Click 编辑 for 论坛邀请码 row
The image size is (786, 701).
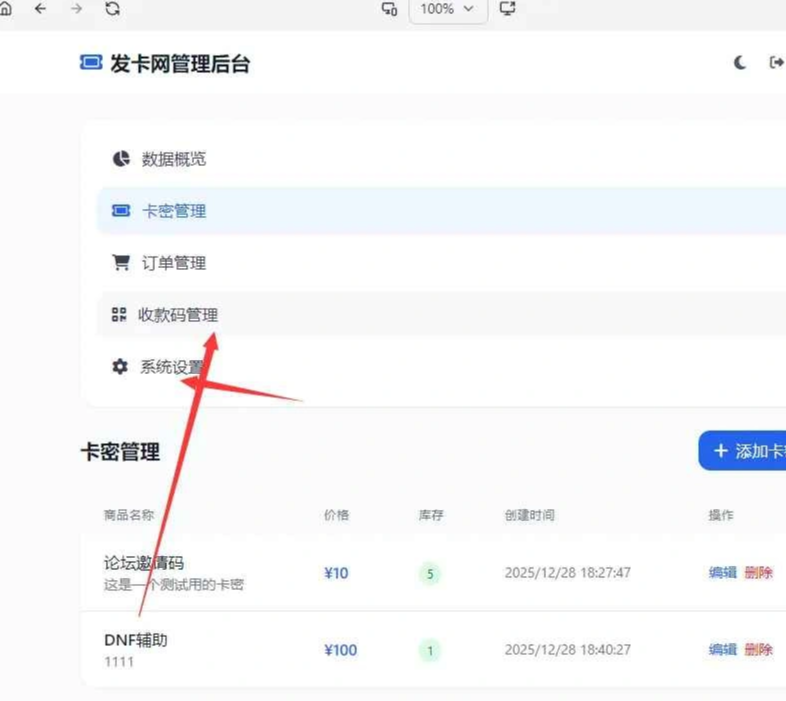pyautogui.click(x=723, y=572)
